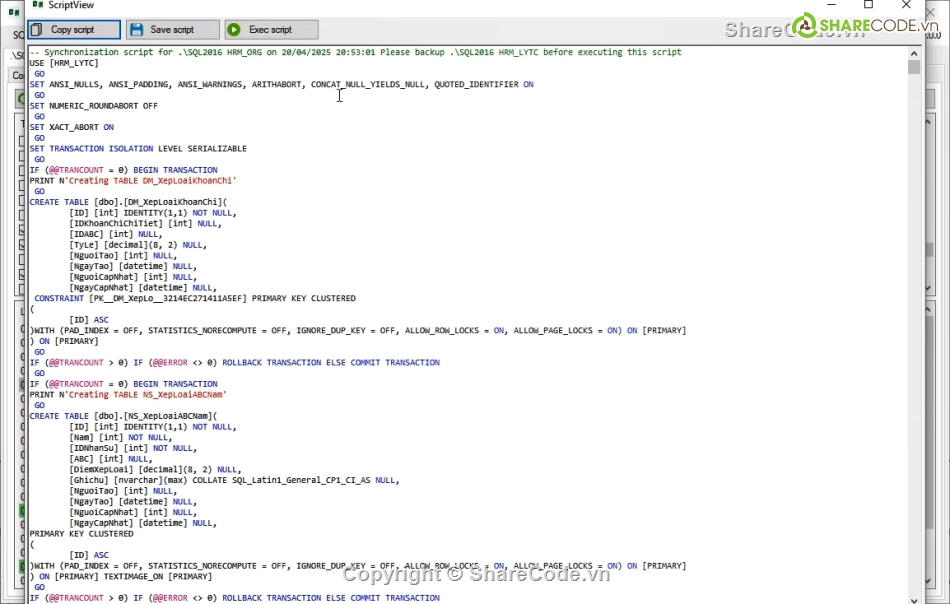The width and height of the screenshot is (950, 604).
Task: Click the [Nam] [int] NOT NULL line
Action: pos(121,437)
